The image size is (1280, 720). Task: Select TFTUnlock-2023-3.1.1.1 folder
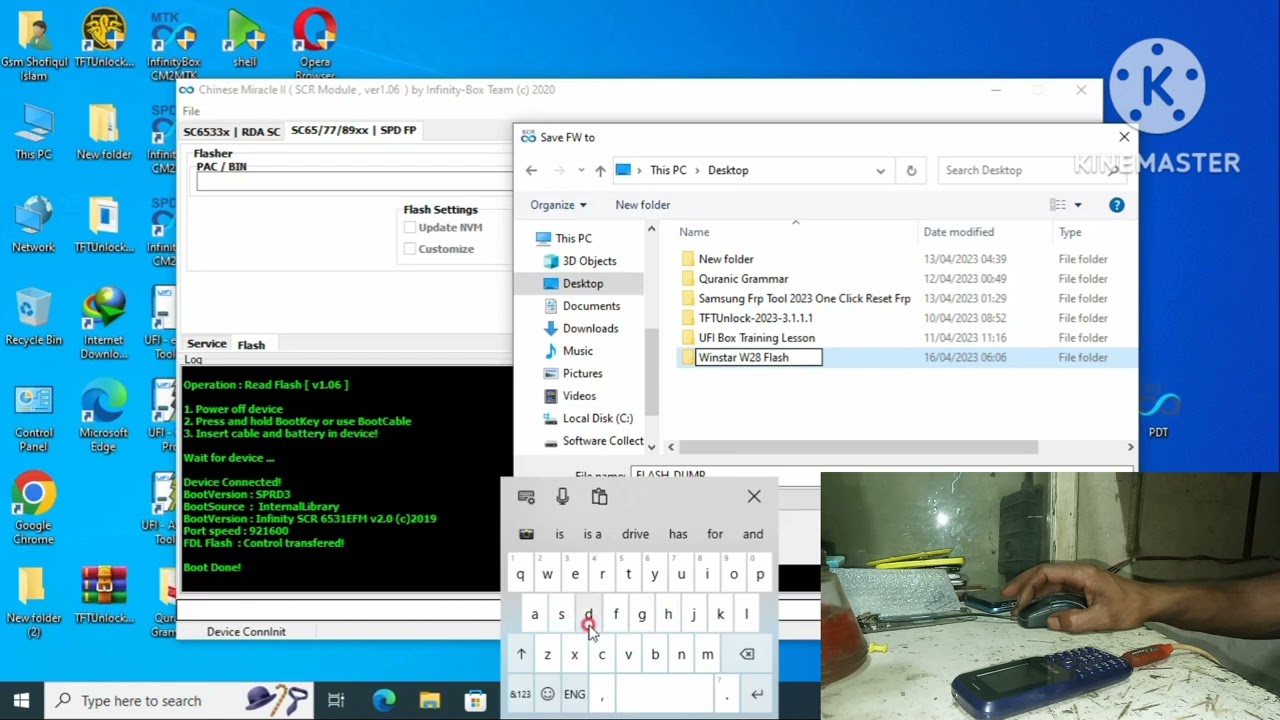point(755,318)
